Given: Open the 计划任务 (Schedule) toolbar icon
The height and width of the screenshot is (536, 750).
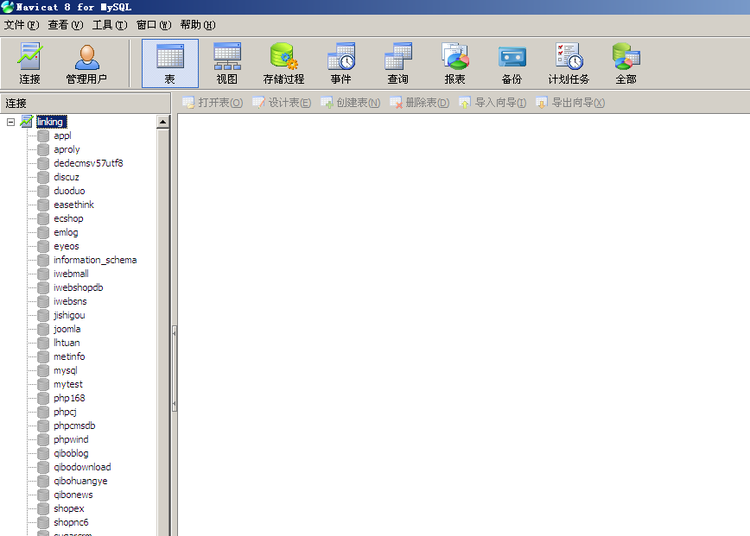Looking at the screenshot, I should point(569,64).
